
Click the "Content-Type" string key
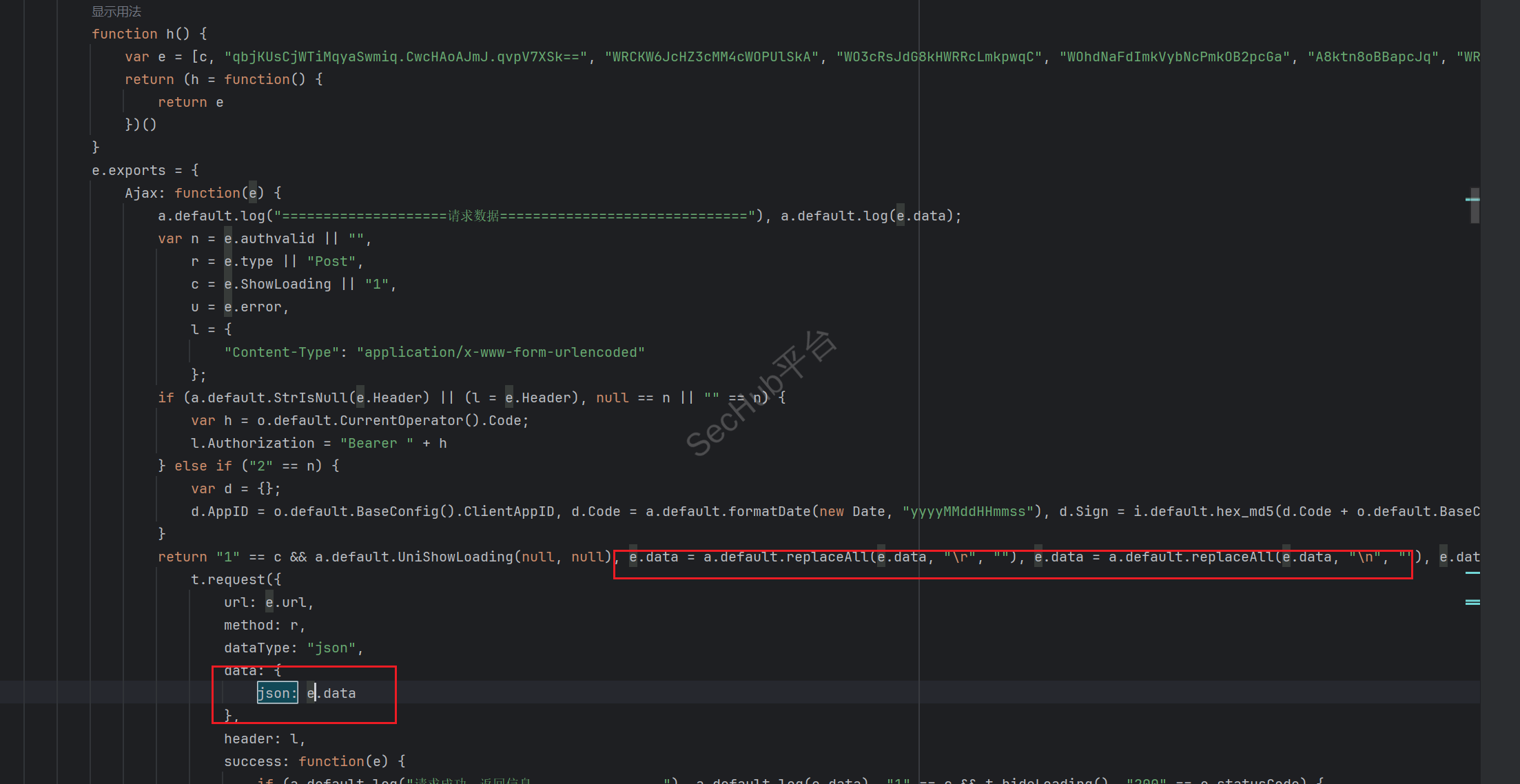pyautogui.click(x=282, y=352)
